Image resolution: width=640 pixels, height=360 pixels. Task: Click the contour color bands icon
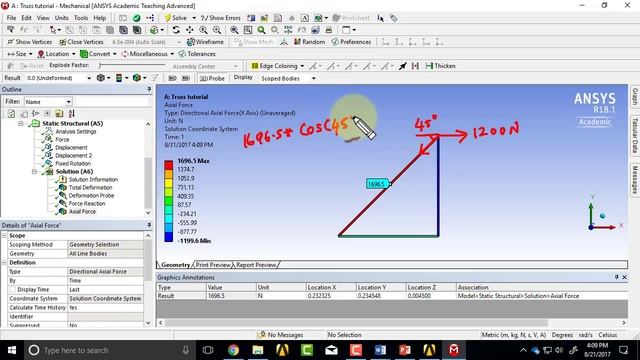point(119,78)
